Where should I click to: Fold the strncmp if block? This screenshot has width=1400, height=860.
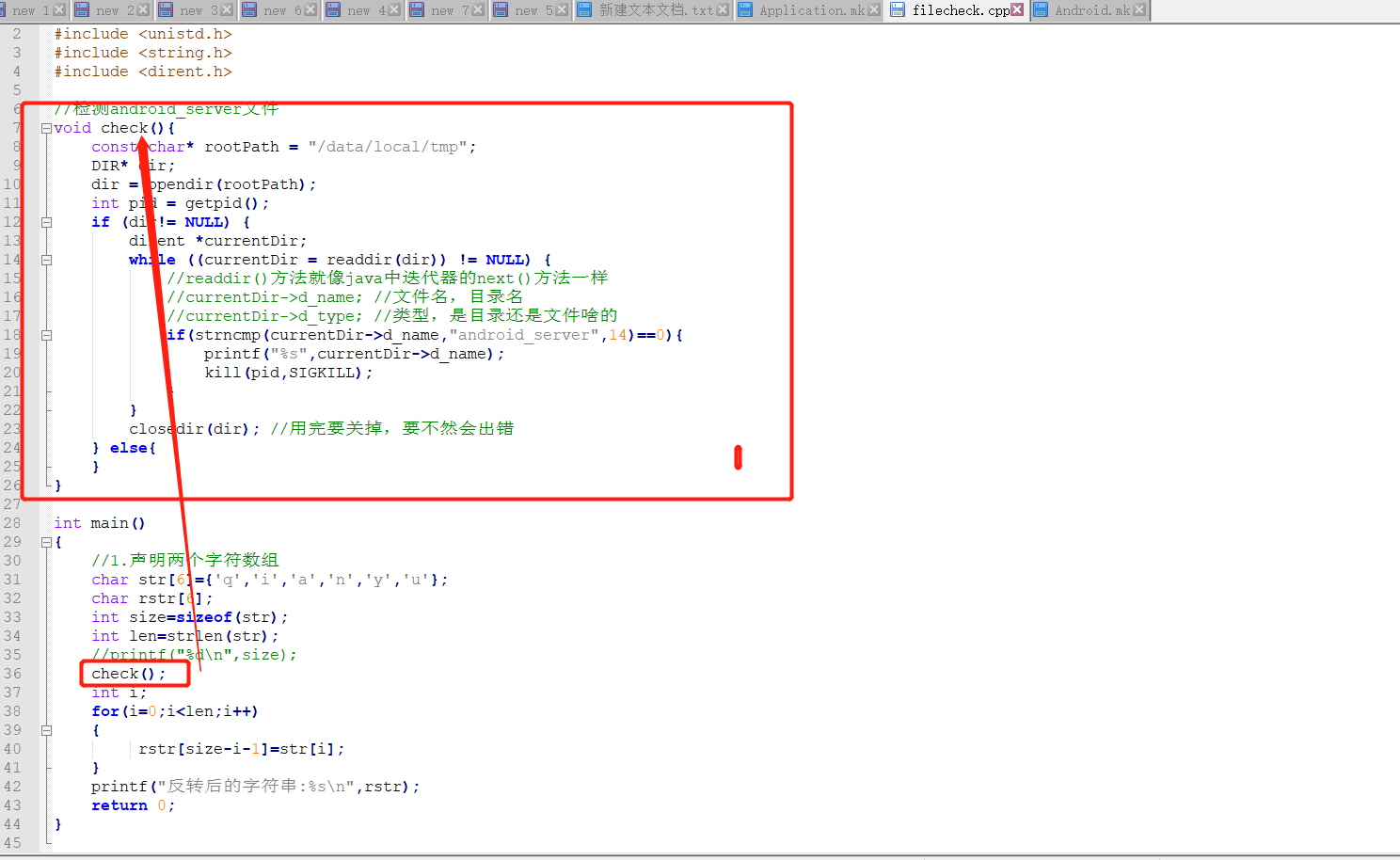click(46, 335)
